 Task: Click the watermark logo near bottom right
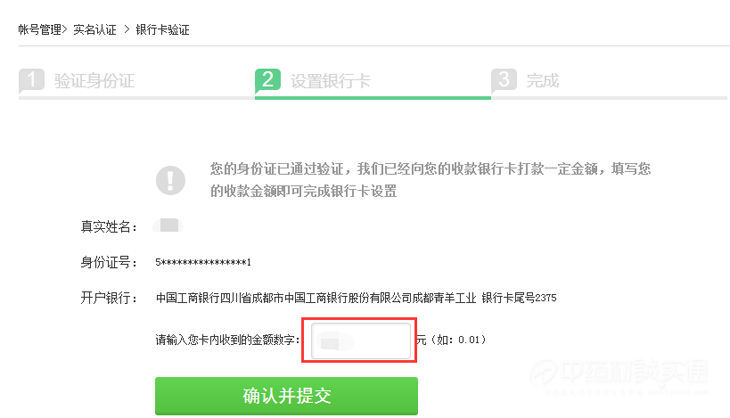619,374
